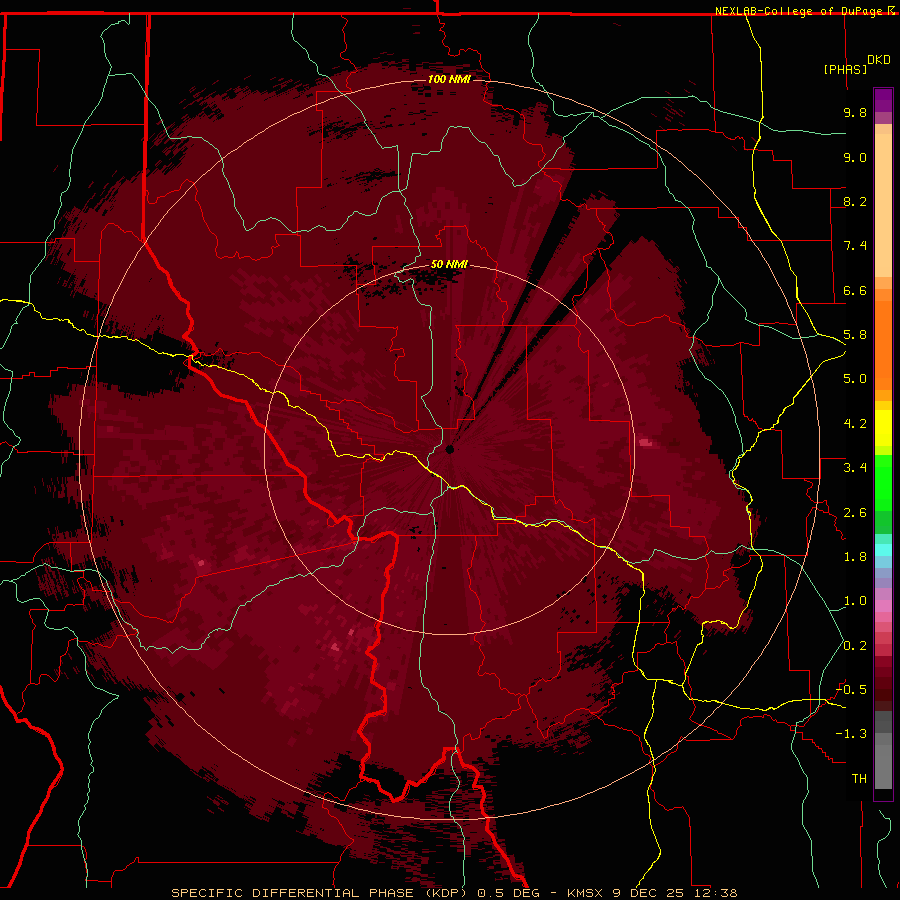The image size is (900, 900).
Task: Click the 4.2 value on the color scale
Action: (855, 424)
